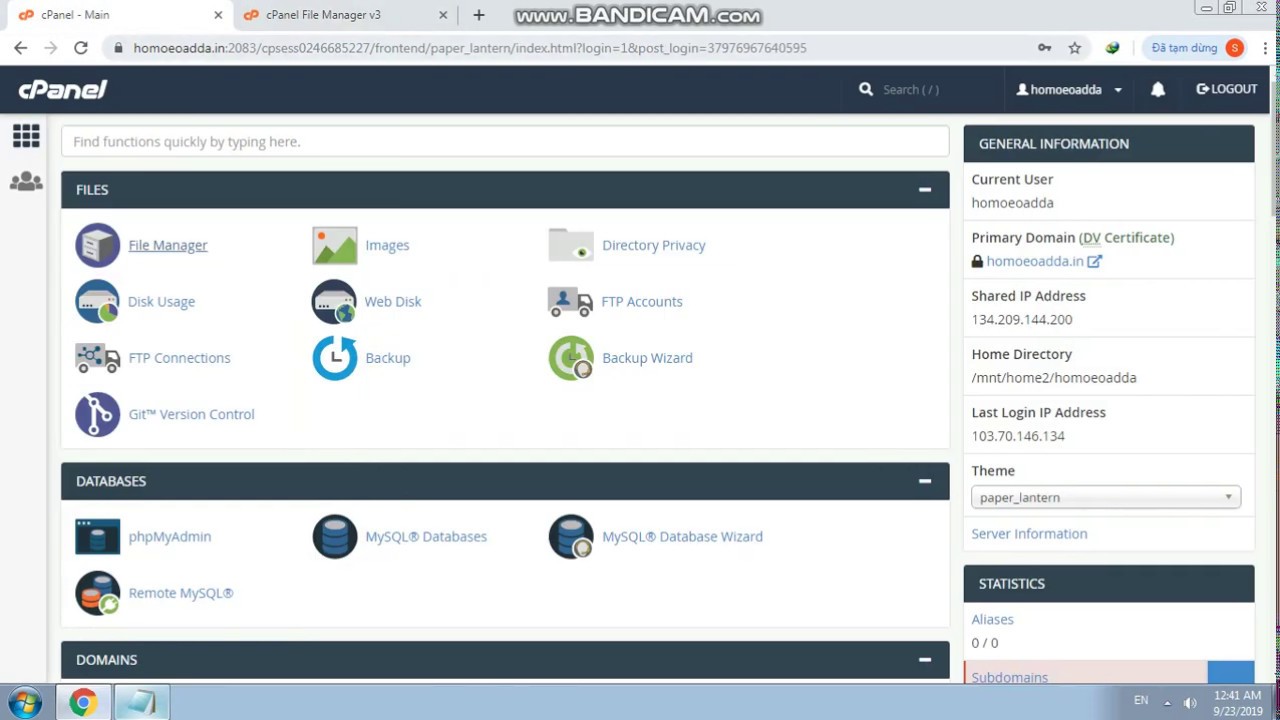Click the browser reload button
1280x720 pixels.
81,48
